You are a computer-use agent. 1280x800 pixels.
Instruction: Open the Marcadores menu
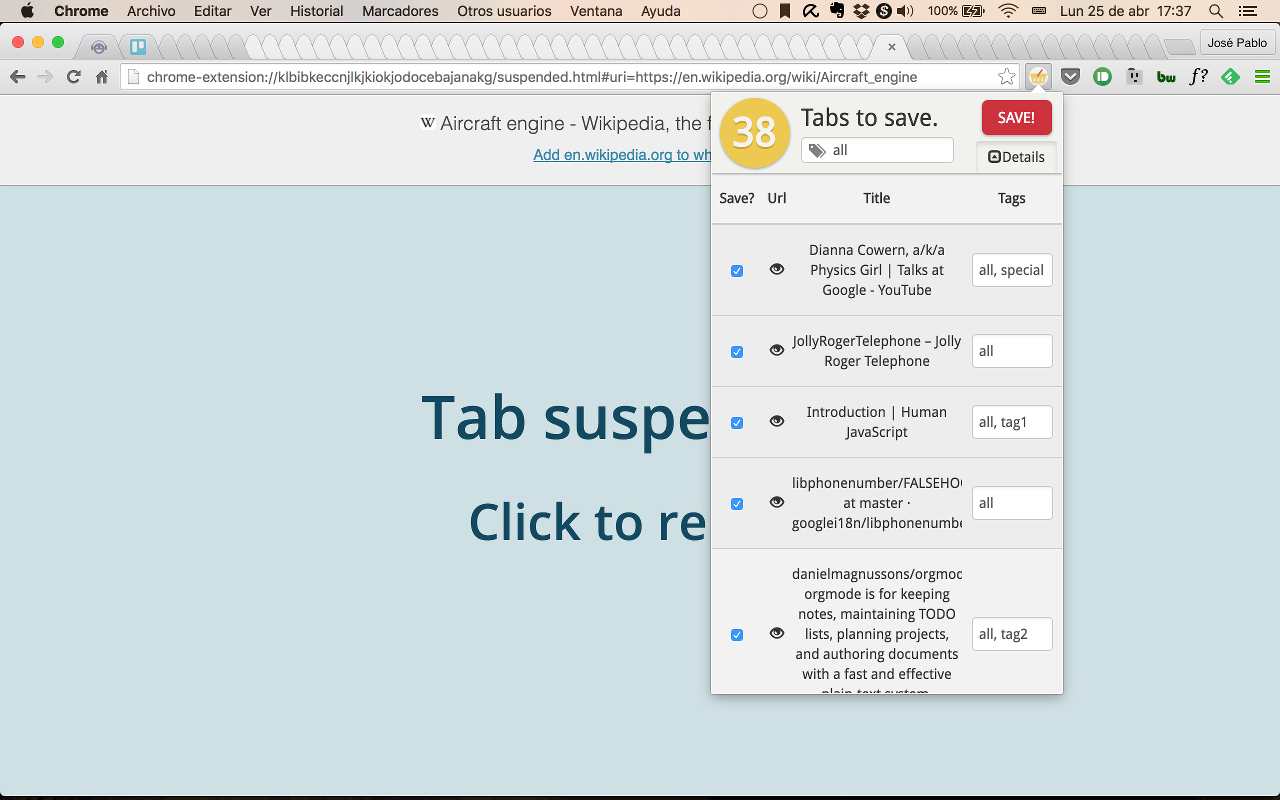point(400,11)
